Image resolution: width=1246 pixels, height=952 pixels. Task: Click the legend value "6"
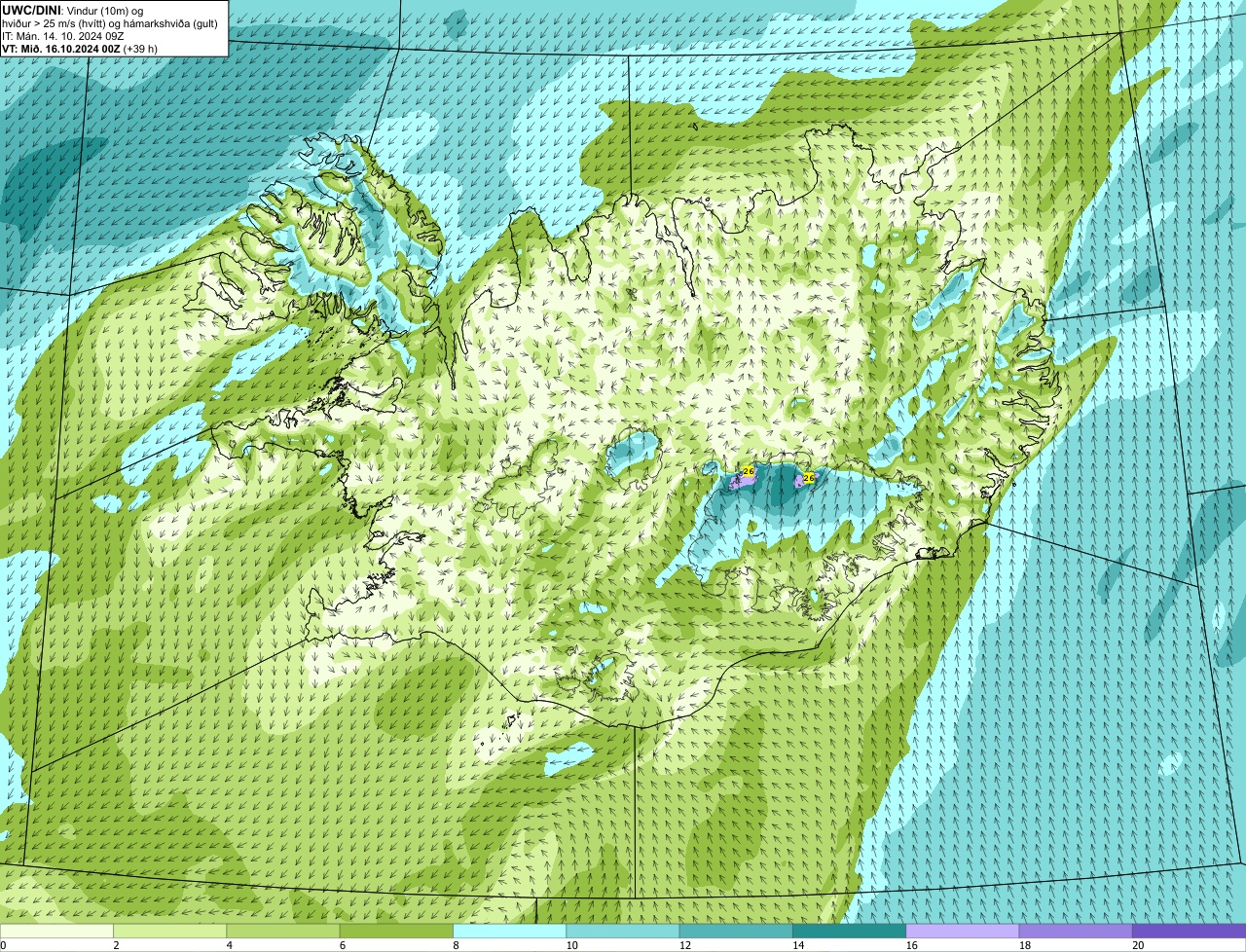(x=342, y=945)
